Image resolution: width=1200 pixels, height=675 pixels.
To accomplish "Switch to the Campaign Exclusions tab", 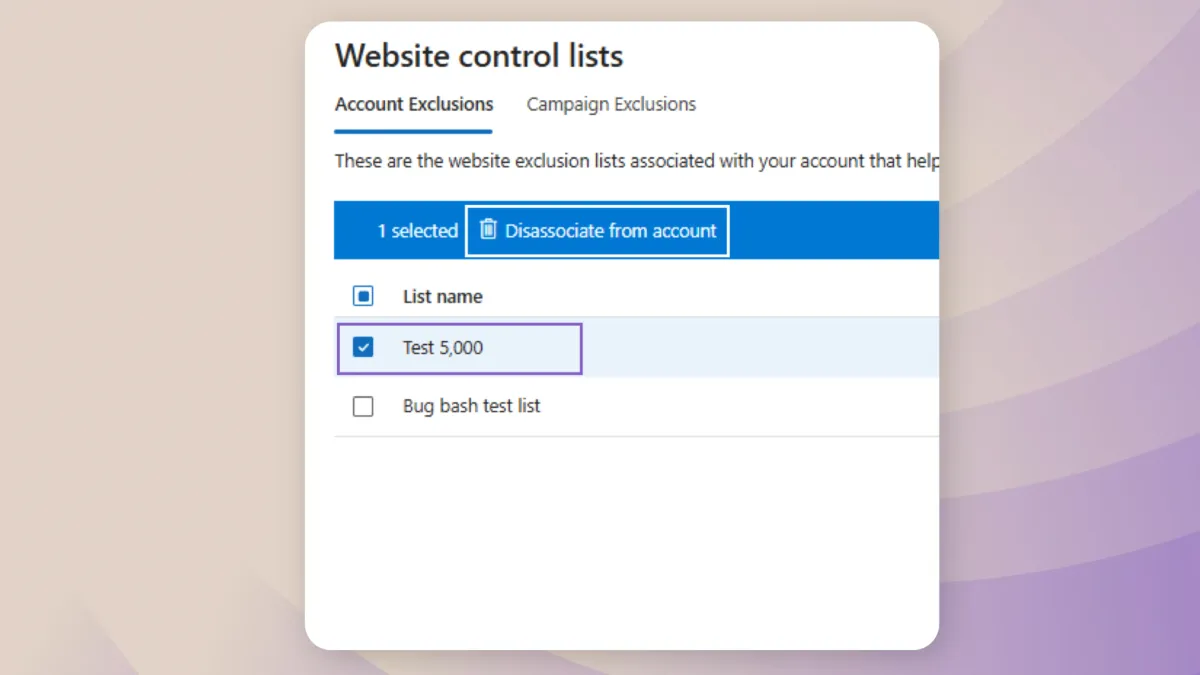I will [x=610, y=104].
